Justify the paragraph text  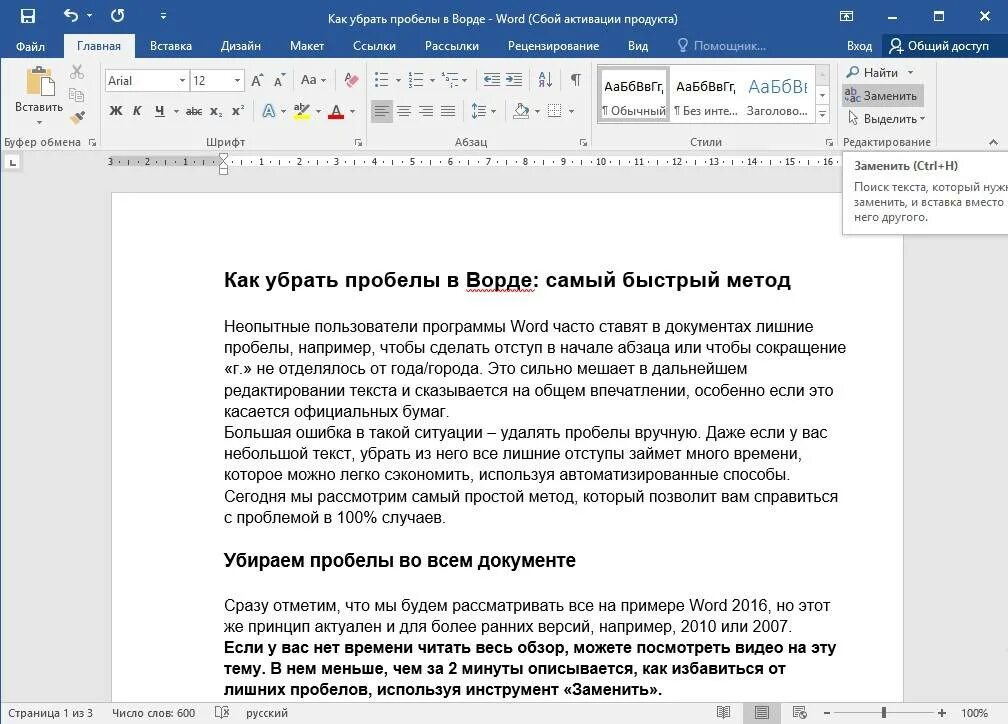[x=447, y=111]
